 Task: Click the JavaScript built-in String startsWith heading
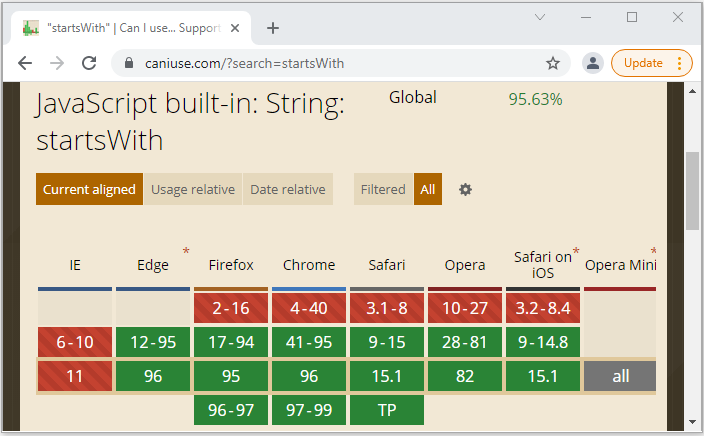point(190,122)
